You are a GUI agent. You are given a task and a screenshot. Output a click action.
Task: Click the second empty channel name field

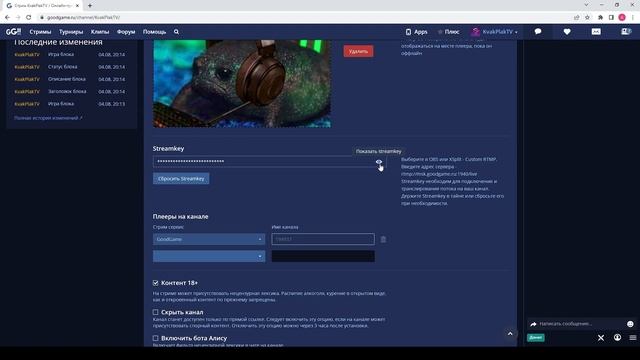coord(323,256)
